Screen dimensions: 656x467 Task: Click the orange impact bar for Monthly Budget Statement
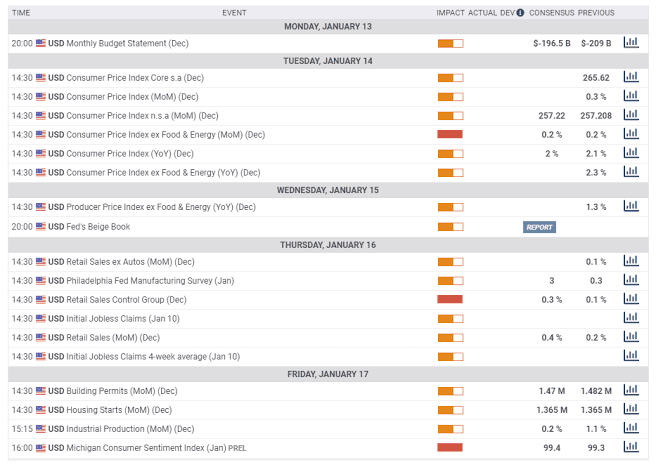pyautogui.click(x=450, y=44)
